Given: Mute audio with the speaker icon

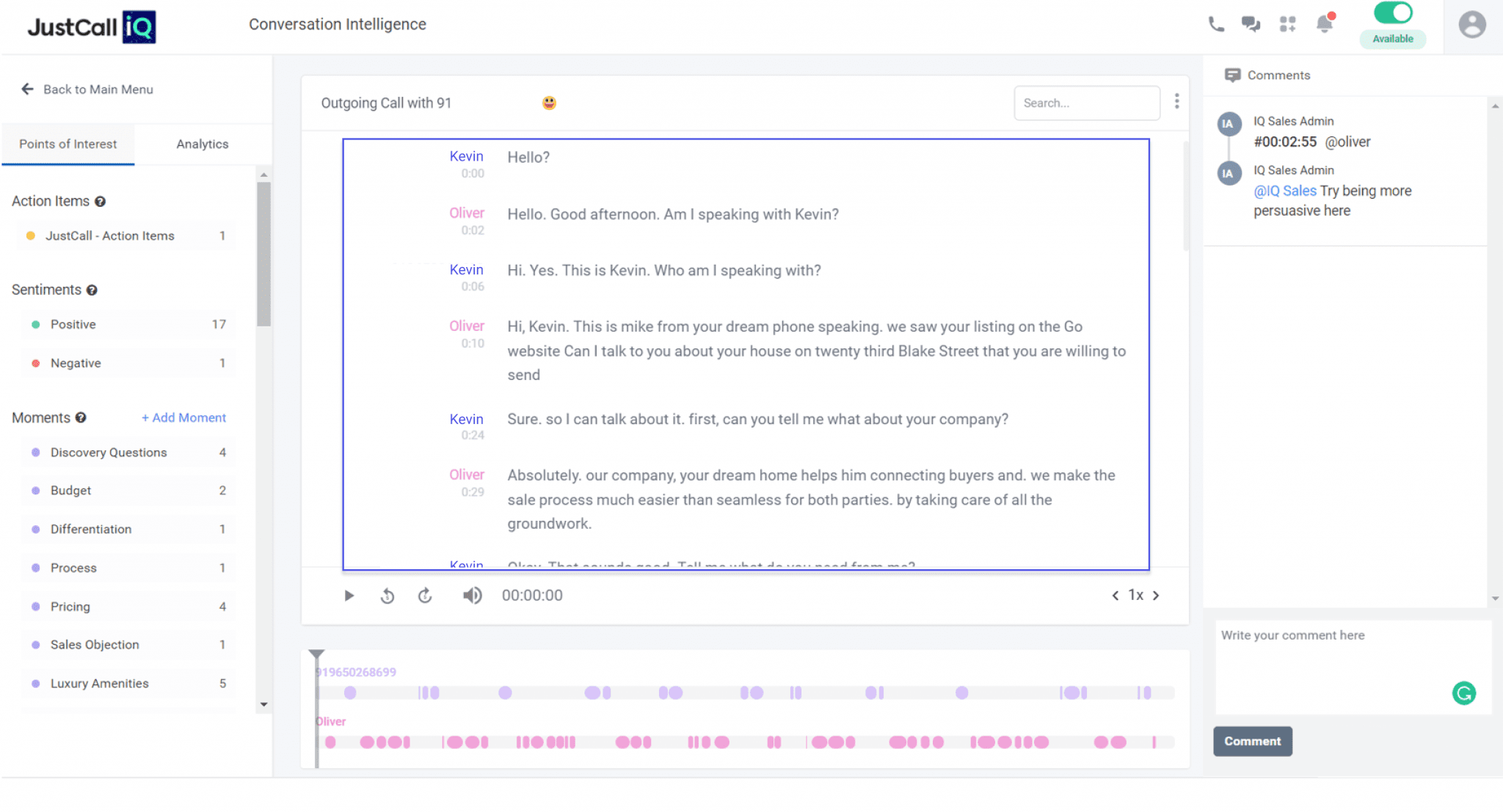Looking at the screenshot, I should pos(473,595).
